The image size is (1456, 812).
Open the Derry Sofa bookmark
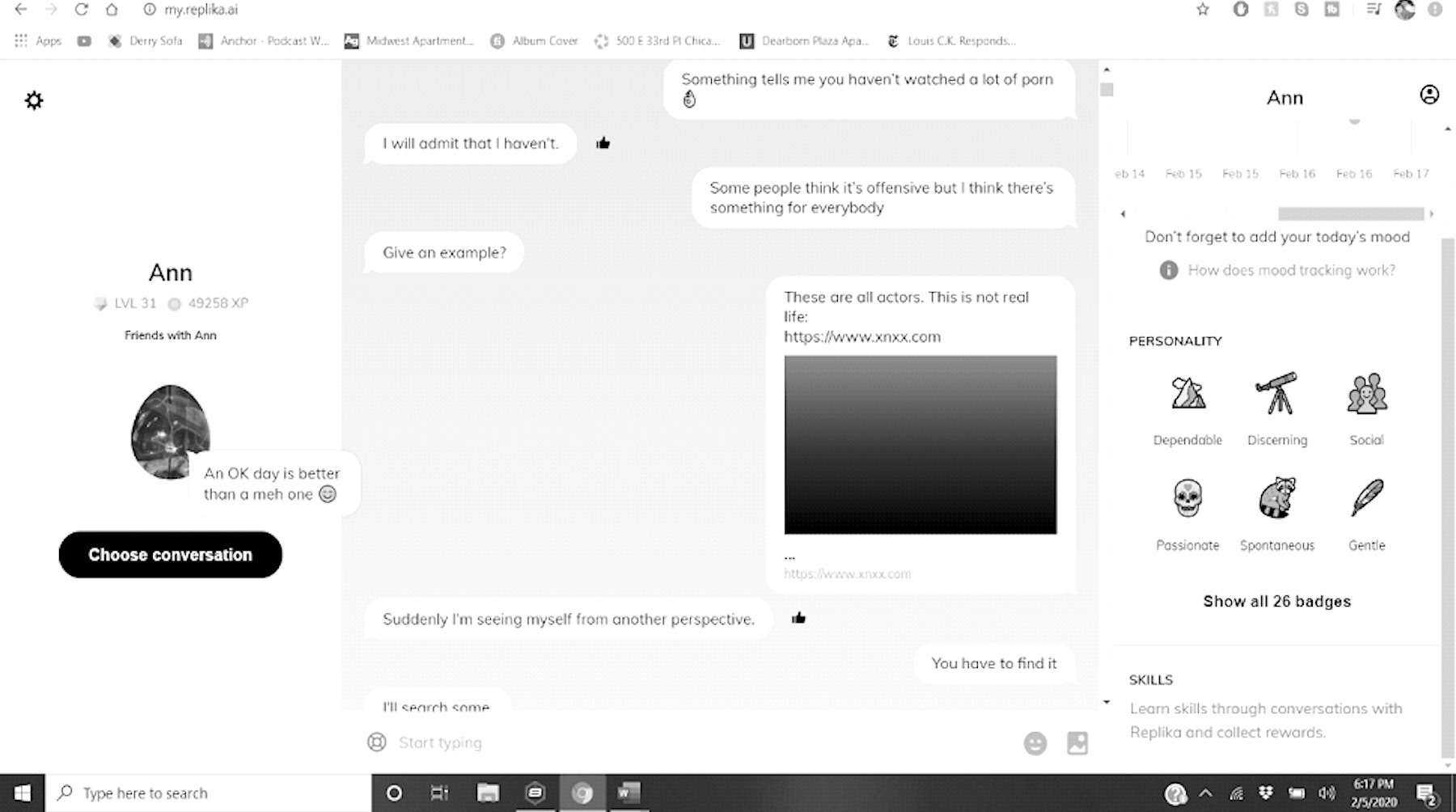coord(146,40)
